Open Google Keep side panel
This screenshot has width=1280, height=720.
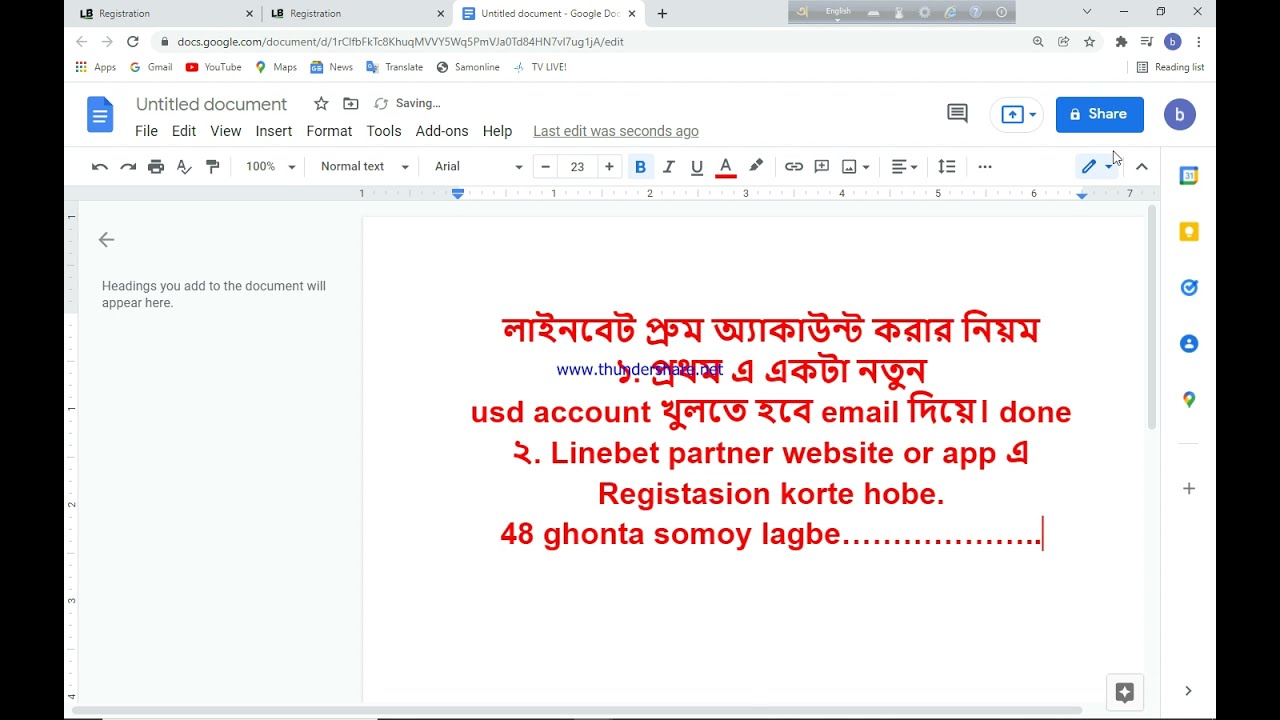[x=1189, y=232]
